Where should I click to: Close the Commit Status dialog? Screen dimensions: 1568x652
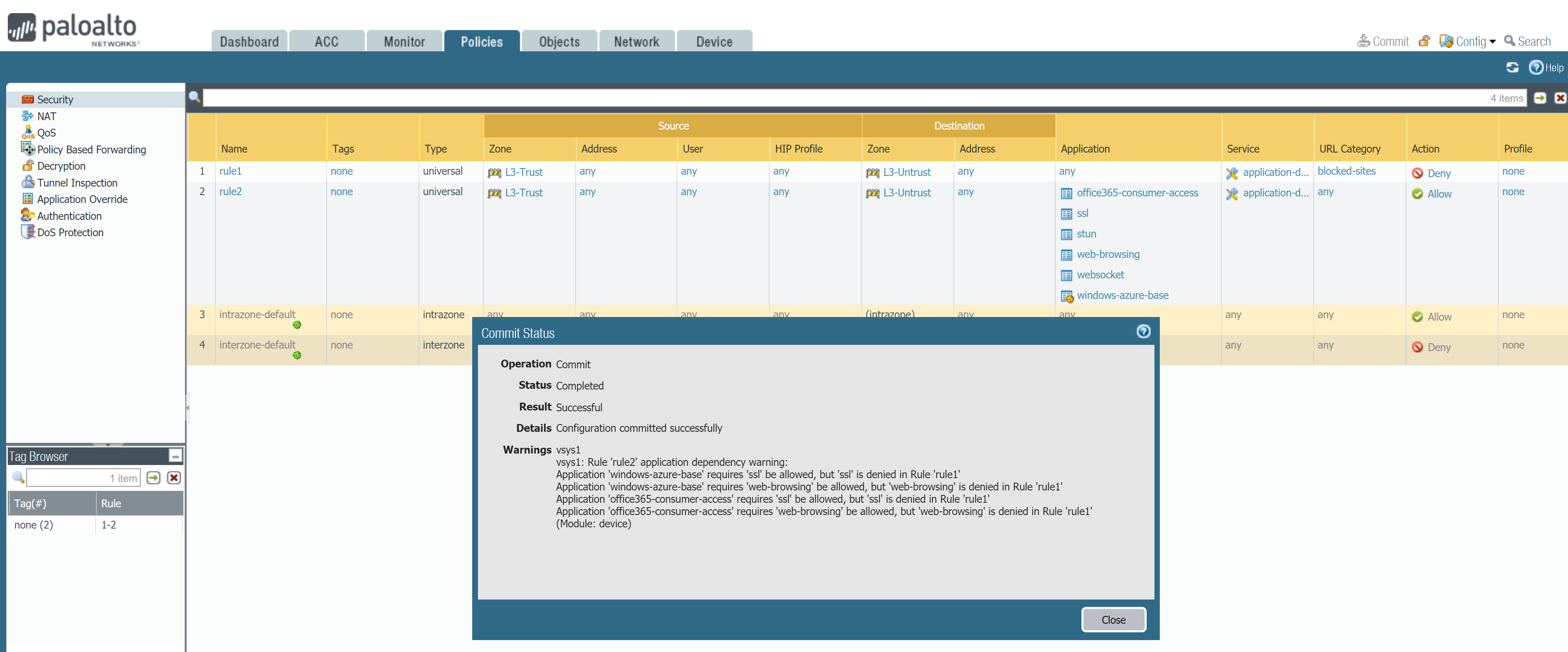coord(1113,619)
